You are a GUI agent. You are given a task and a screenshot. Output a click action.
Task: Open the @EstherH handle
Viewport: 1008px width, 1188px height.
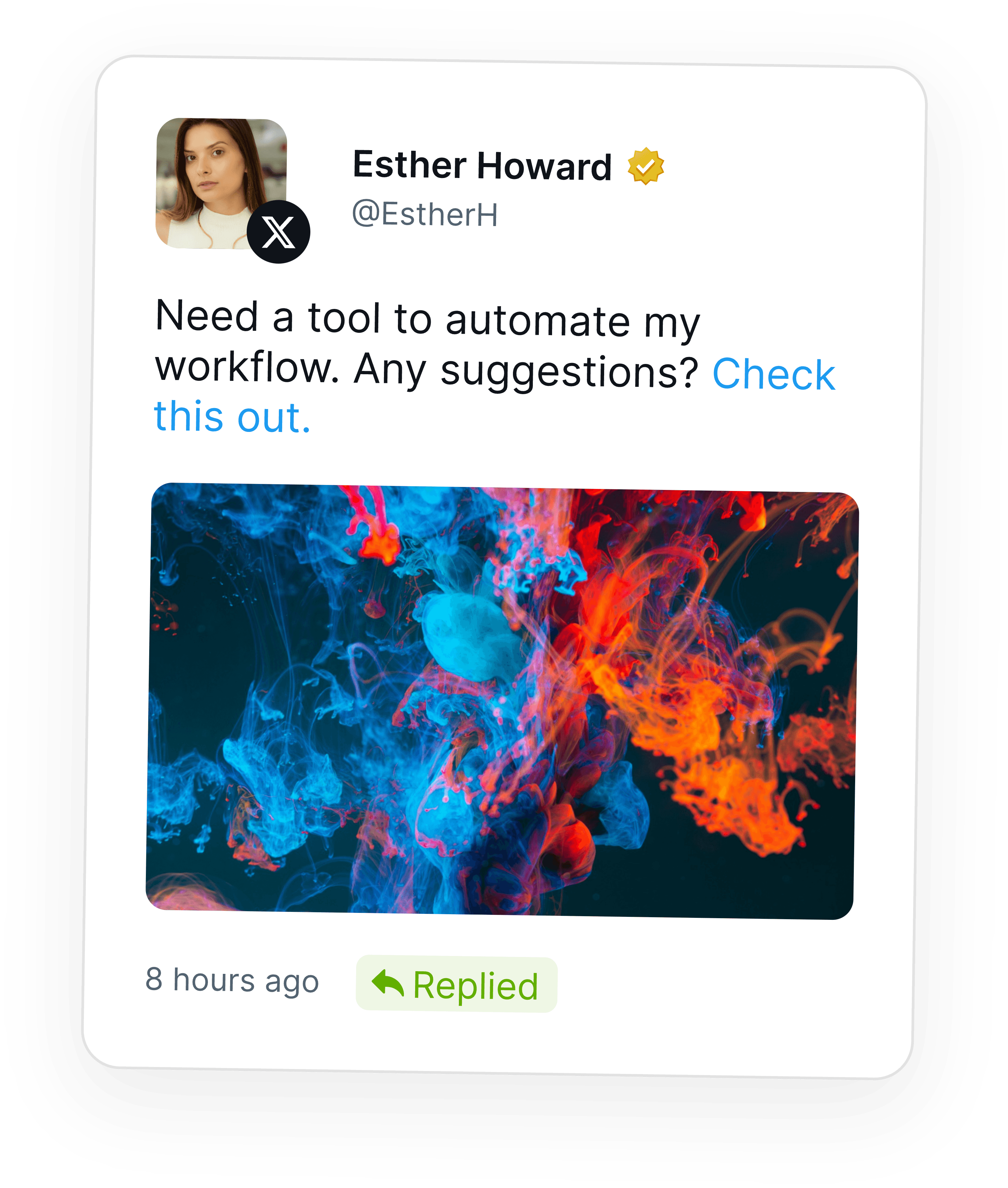[425, 214]
